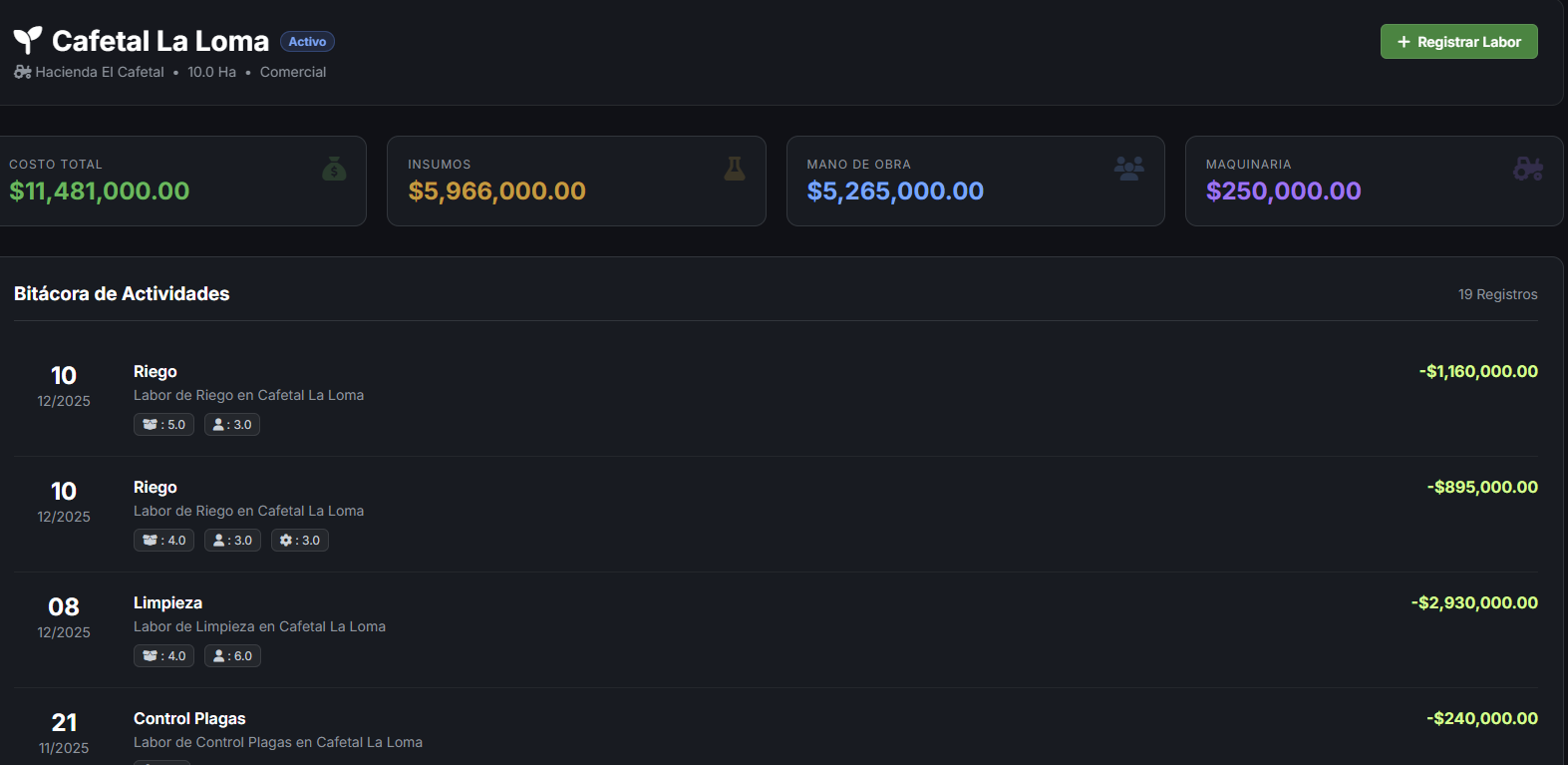Click the $11,481,000.00 total cost value

click(100, 191)
